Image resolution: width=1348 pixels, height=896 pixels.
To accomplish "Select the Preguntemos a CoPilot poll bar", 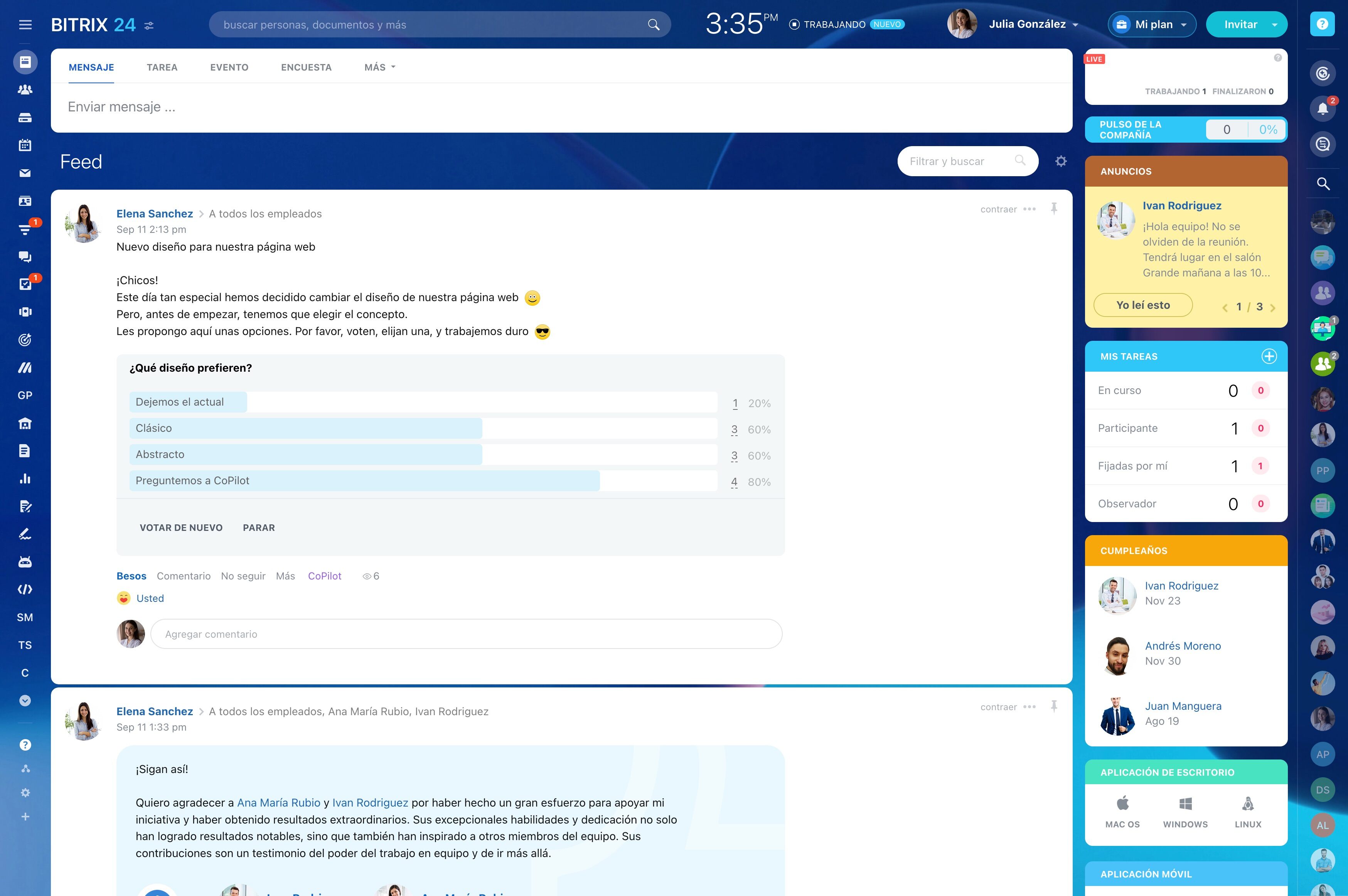I will [423, 480].
